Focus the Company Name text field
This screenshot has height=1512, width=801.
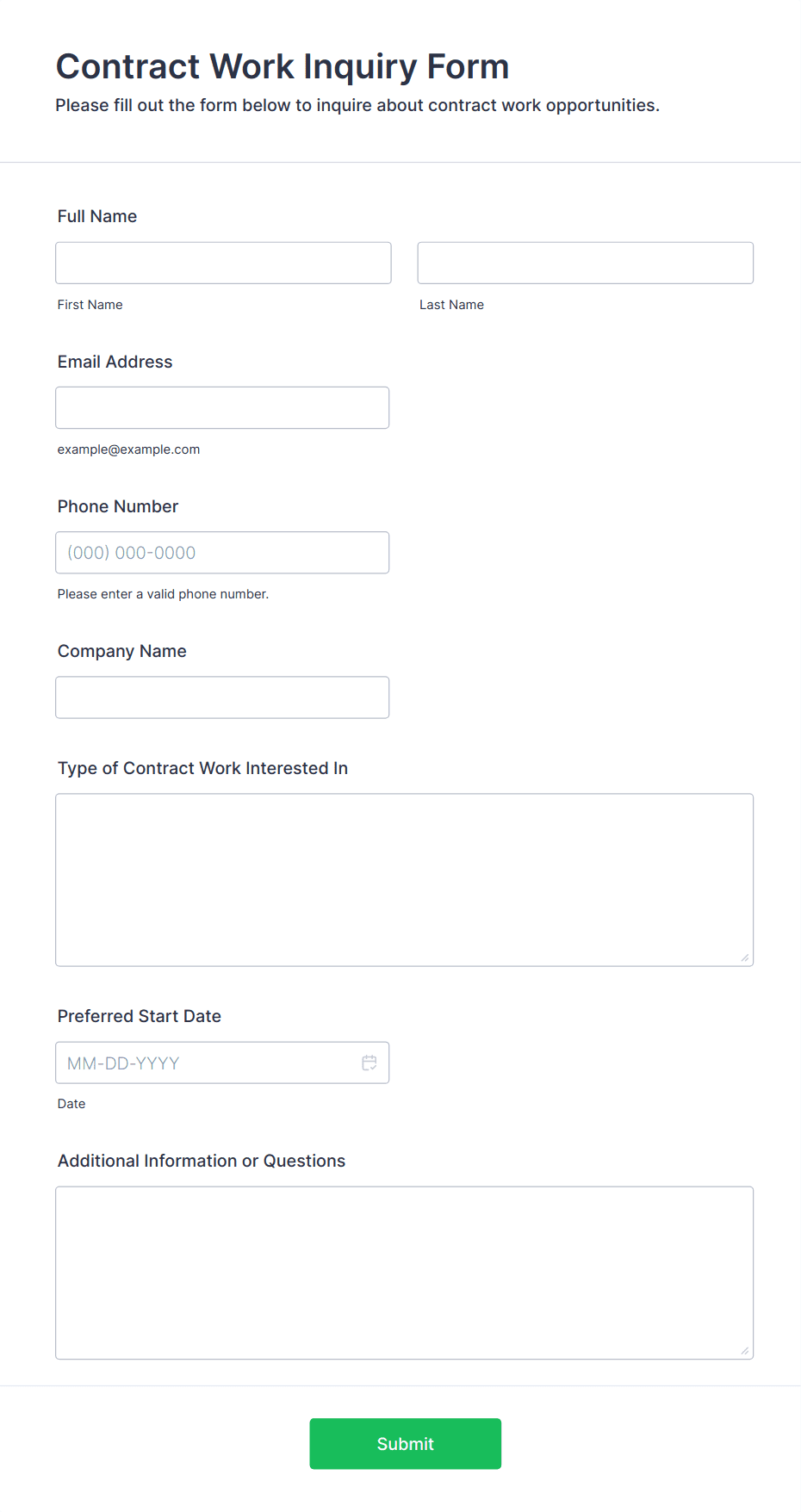pos(222,697)
